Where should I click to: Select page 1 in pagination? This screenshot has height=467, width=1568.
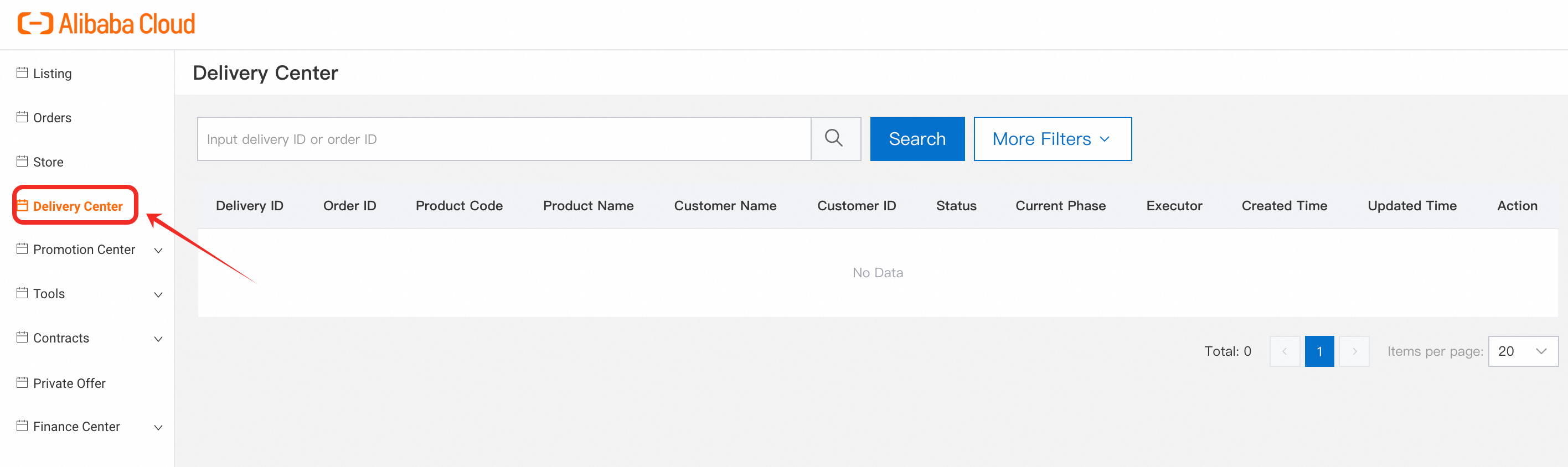(1319, 351)
